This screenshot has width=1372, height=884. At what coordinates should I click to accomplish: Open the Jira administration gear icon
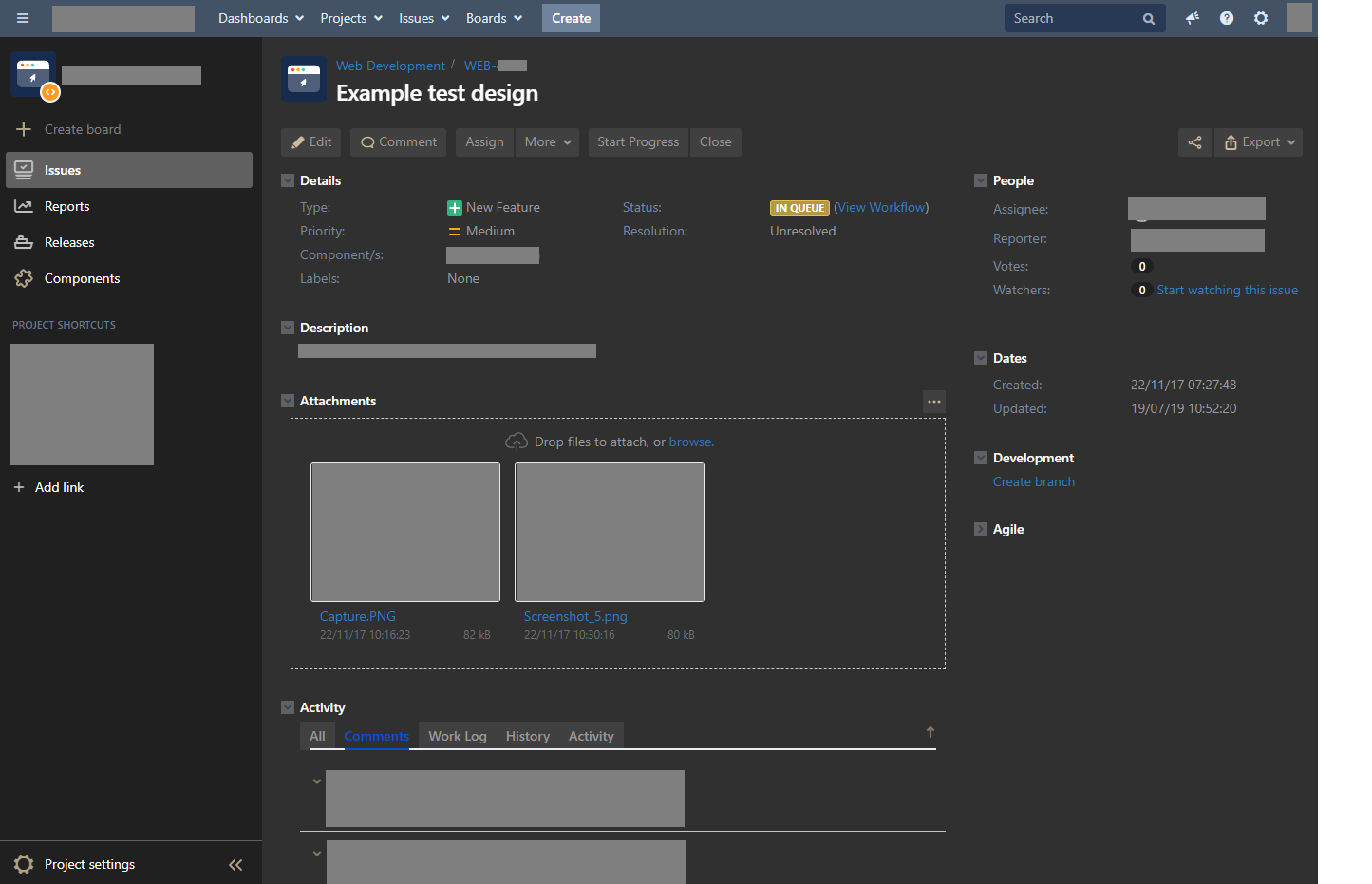point(1261,18)
